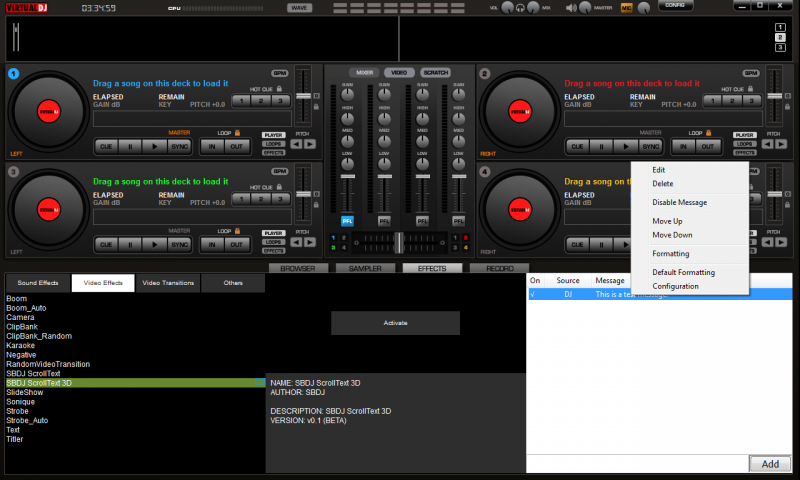800x480 pixels.
Task: Click SYNC on deck 2
Action: [651, 147]
